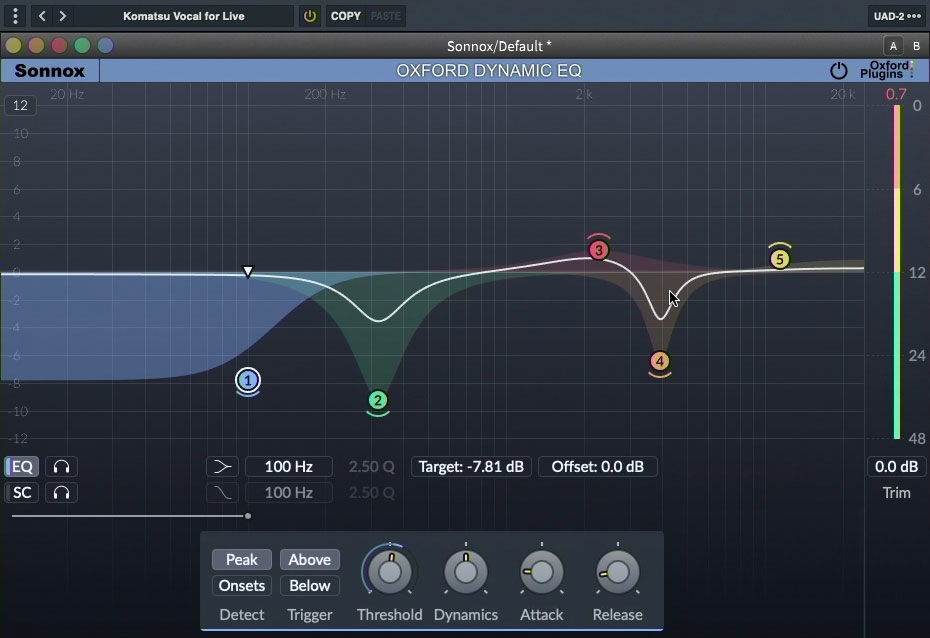Edit side-chain 100 Hz frequency field

pos(289,493)
